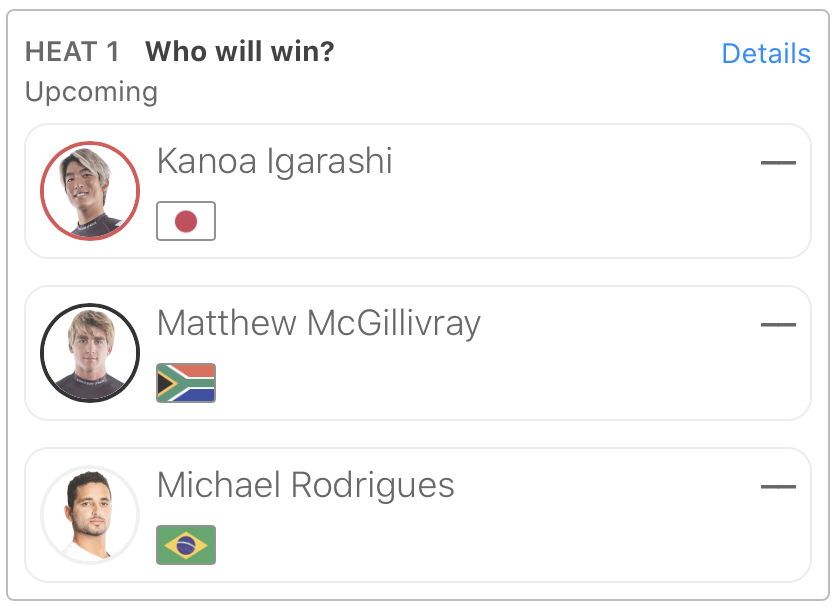Click the Brazil flag icon

[186, 545]
